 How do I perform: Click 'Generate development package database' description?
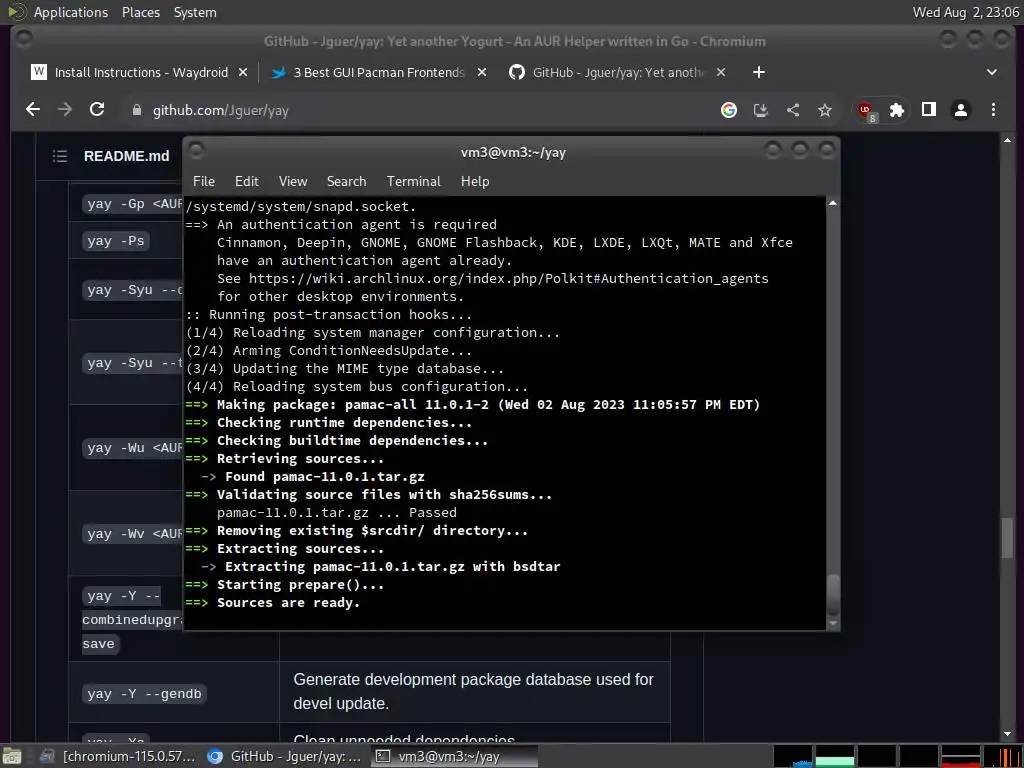tap(473, 692)
